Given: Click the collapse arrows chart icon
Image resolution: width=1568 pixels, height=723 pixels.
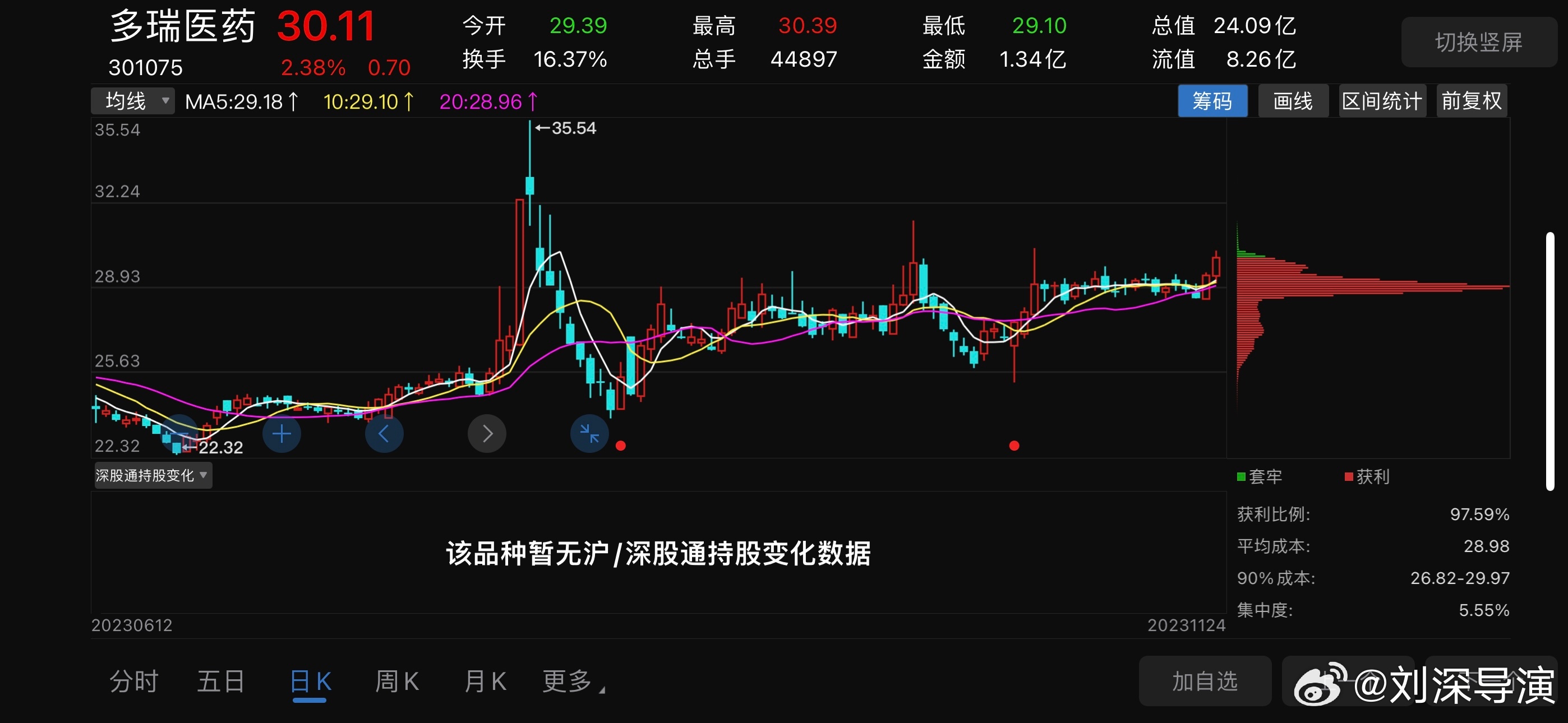Looking at the screenshot, I should point(589,433).
